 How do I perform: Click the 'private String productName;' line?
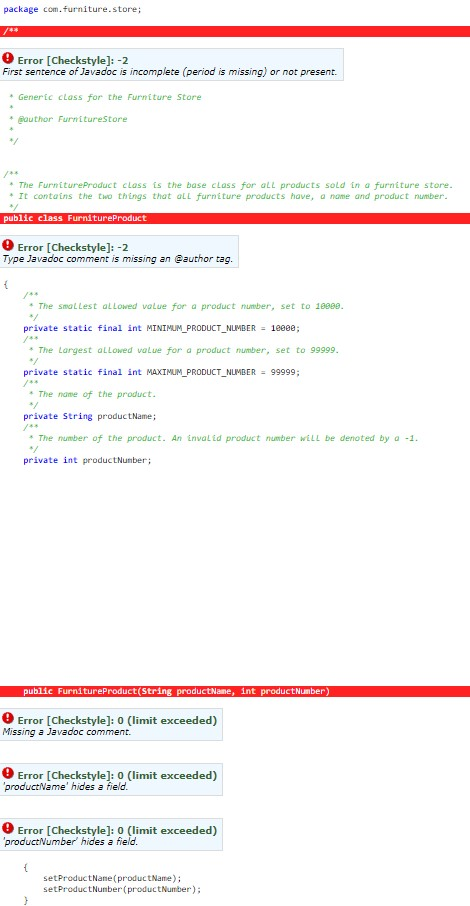(x=90, y=416)
